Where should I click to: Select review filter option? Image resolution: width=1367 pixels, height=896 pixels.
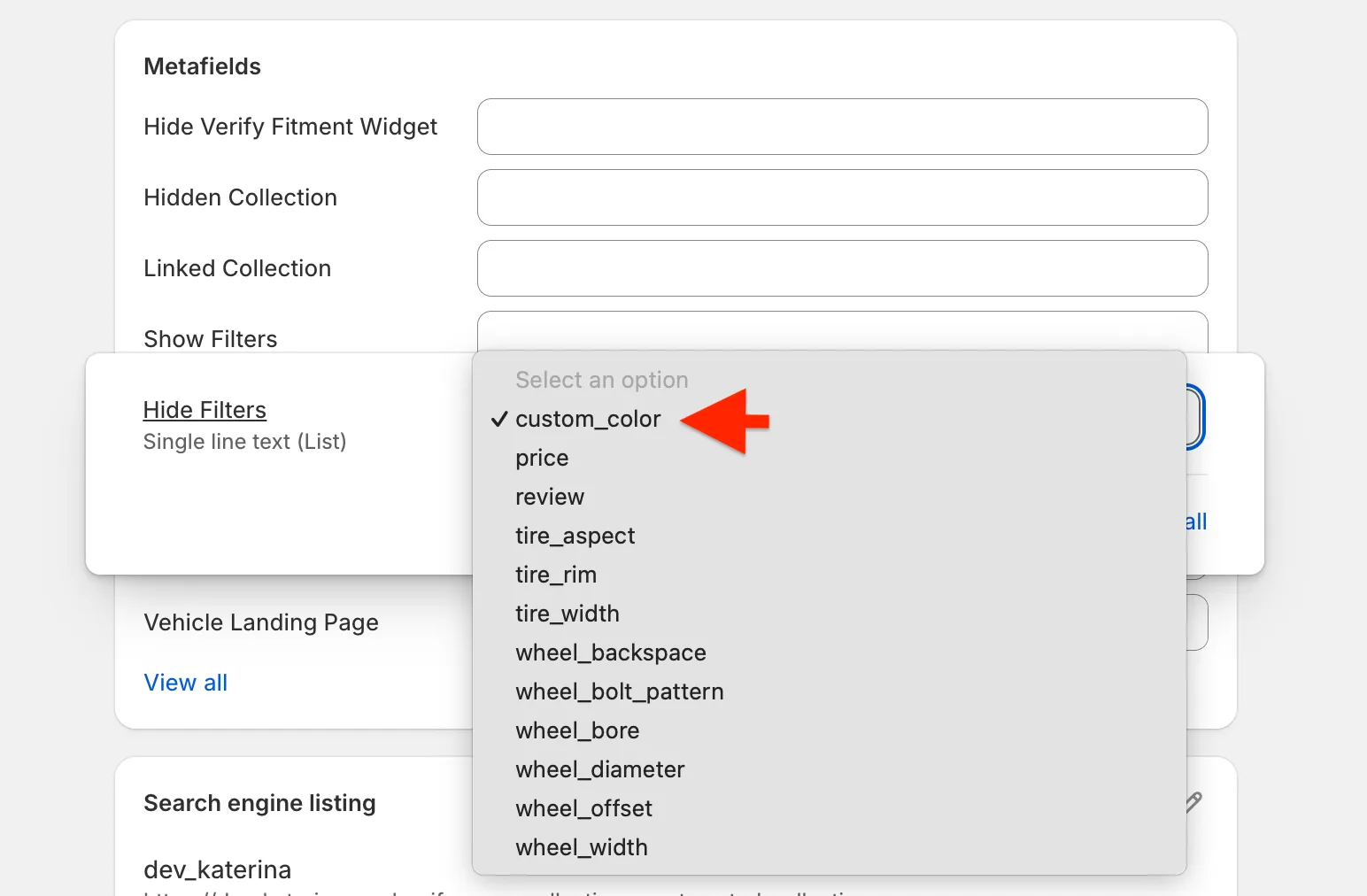(550, 497)
